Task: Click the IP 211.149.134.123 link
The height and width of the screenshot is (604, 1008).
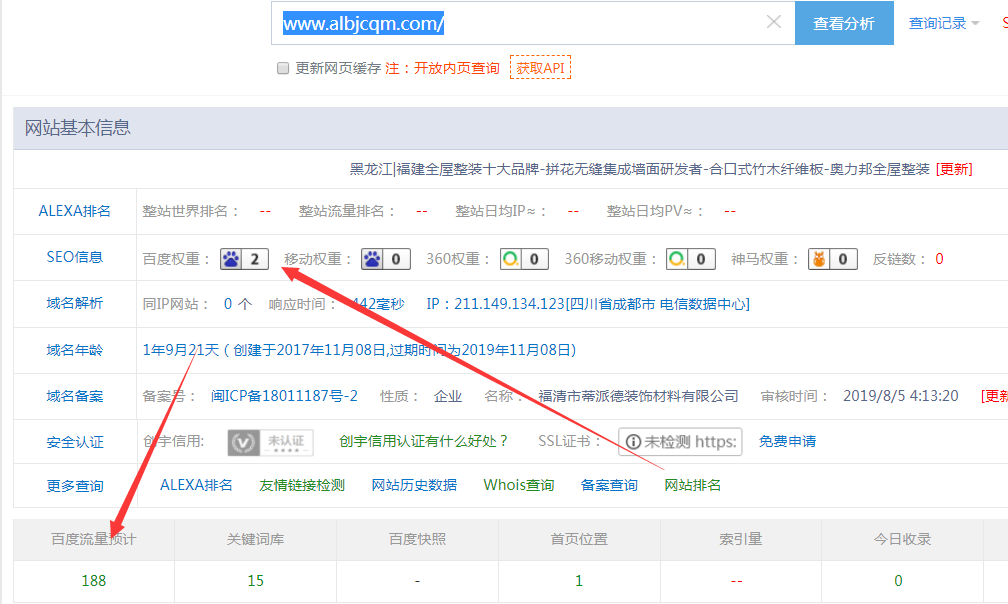Action: click(x=588, y=304)
